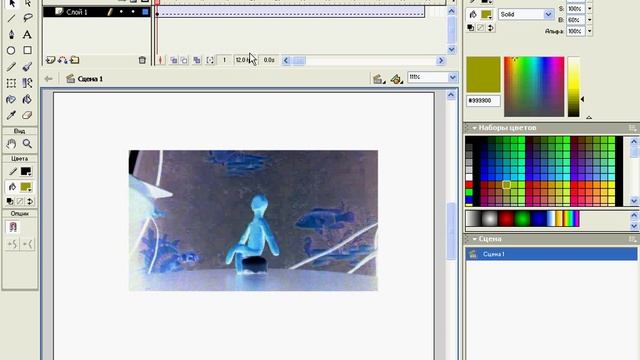Click the hex color #999900 field
640x360 pixels.
(483, 100)
